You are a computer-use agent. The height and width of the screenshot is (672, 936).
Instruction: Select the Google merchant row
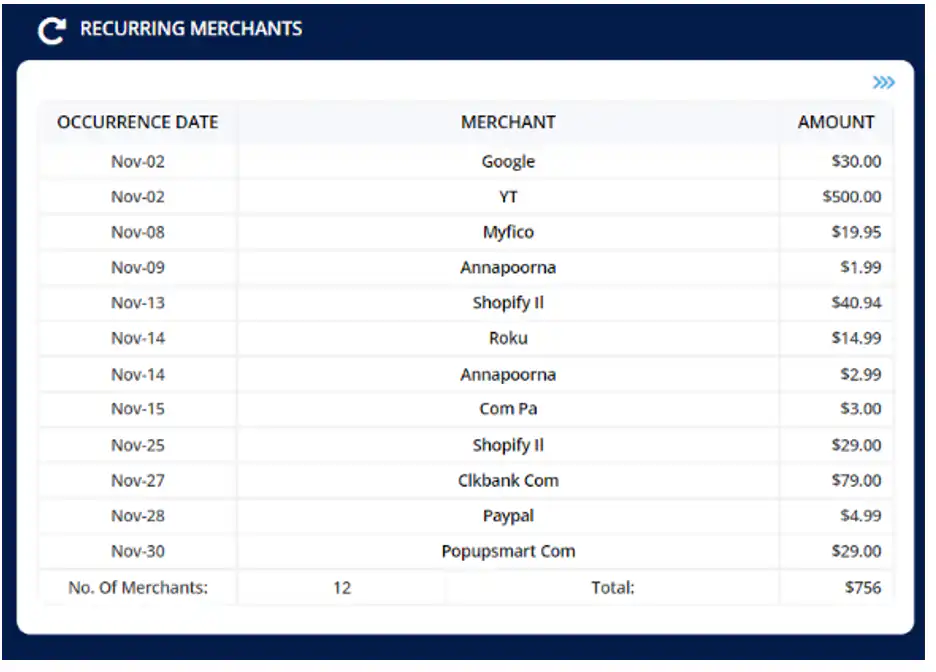[x=508, y=162]
